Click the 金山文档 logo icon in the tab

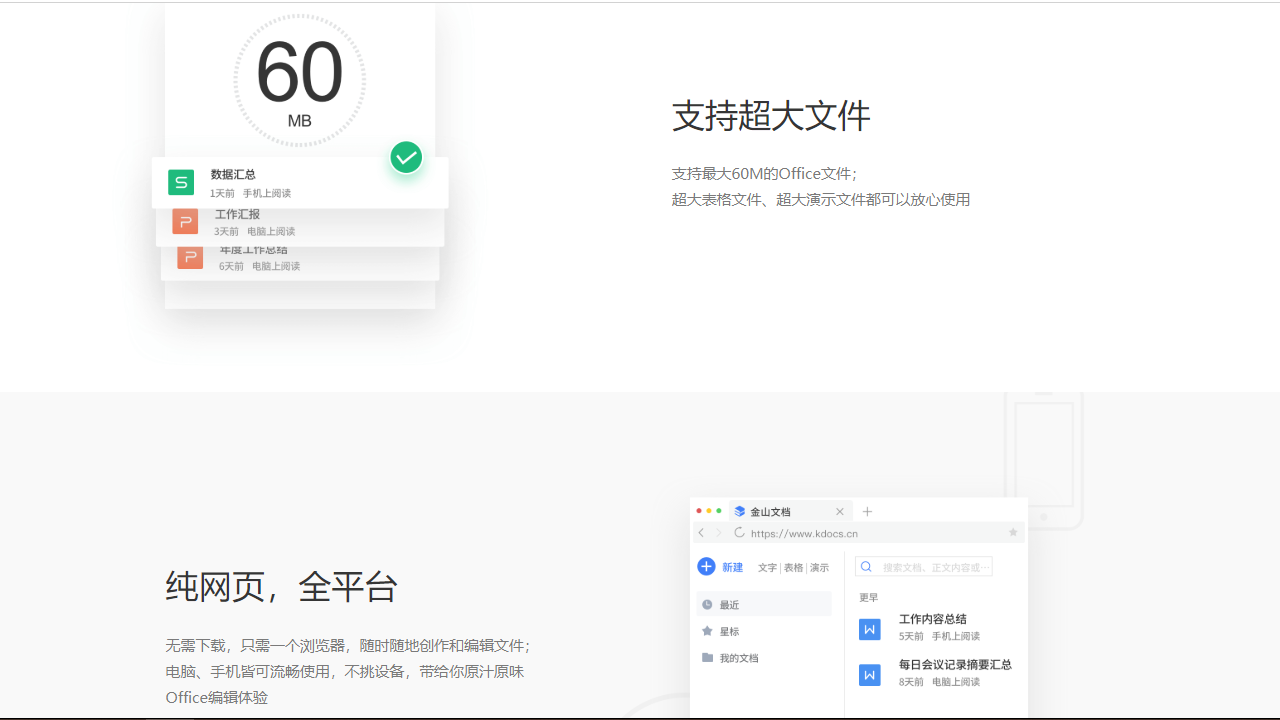pos(740,511)
